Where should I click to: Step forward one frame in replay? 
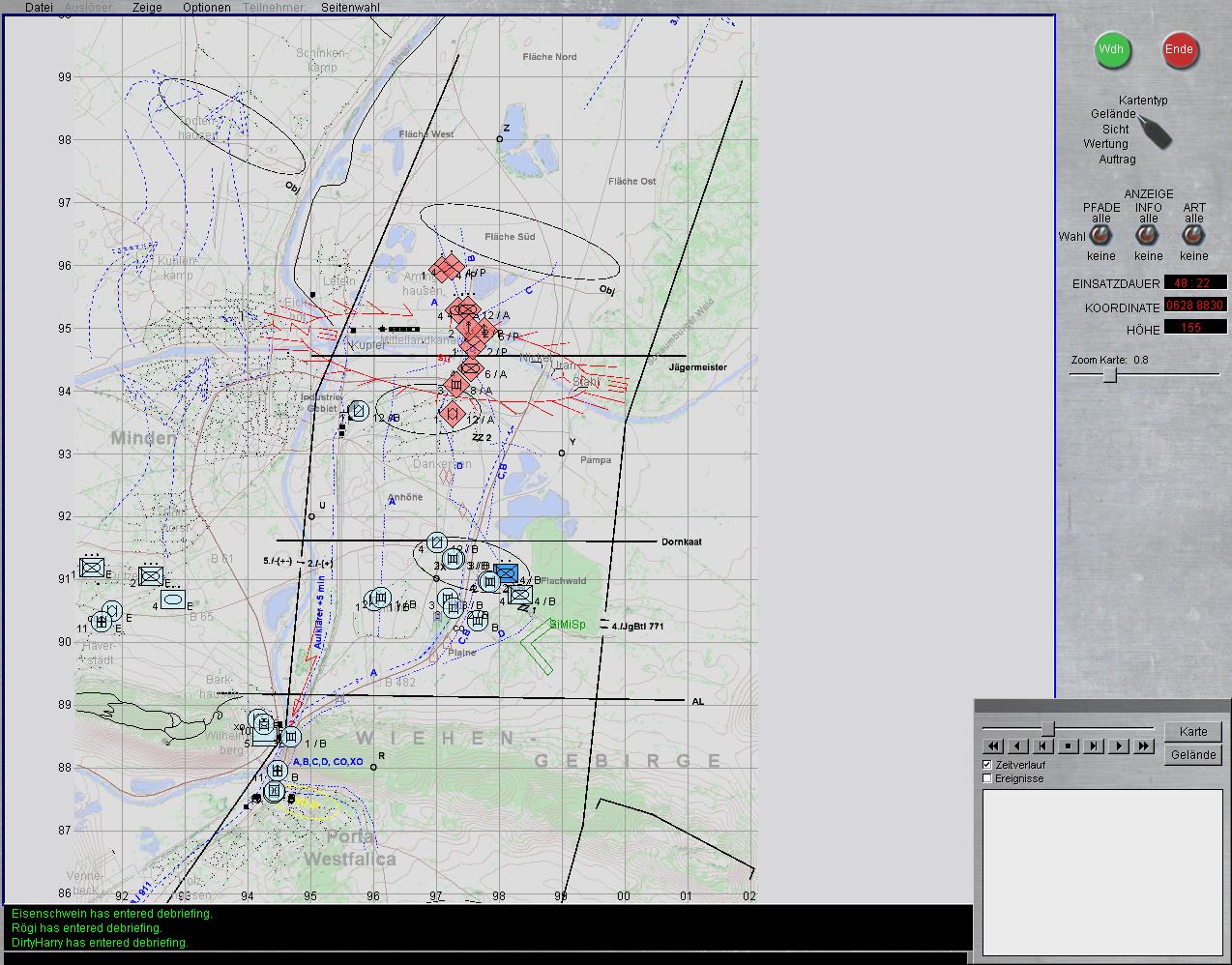[x=1094, y=746]
